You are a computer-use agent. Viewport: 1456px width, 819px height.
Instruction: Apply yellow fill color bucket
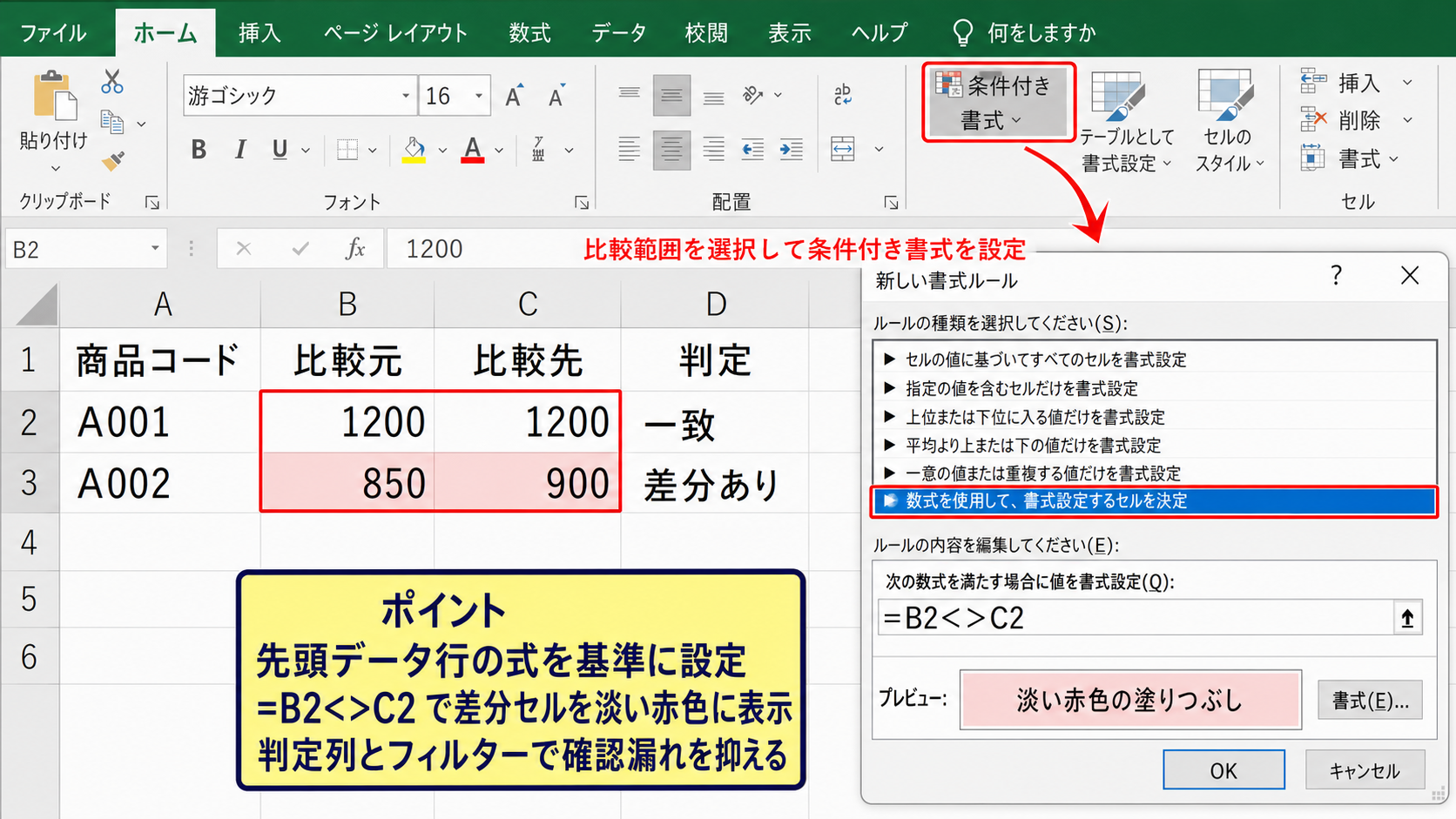[x=415, y=150]
